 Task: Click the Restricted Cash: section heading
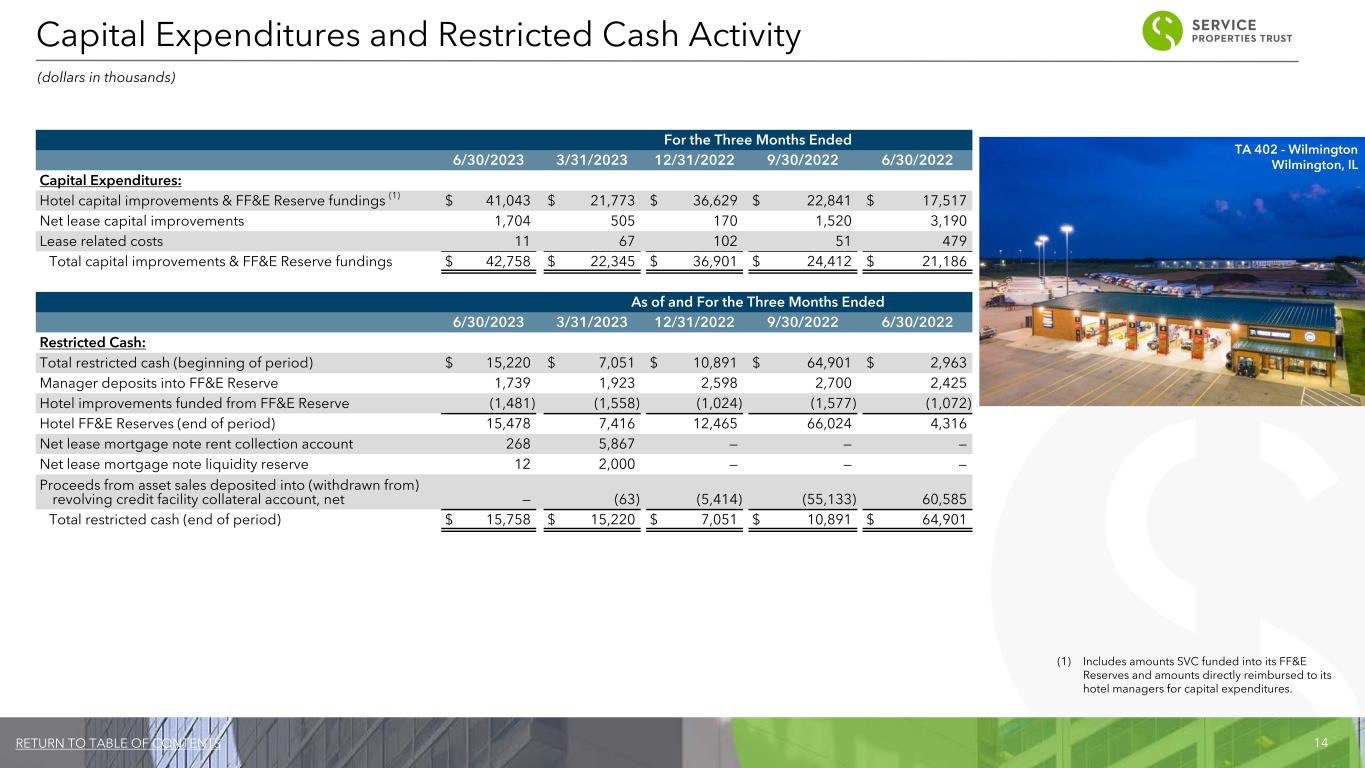(92, 341)
